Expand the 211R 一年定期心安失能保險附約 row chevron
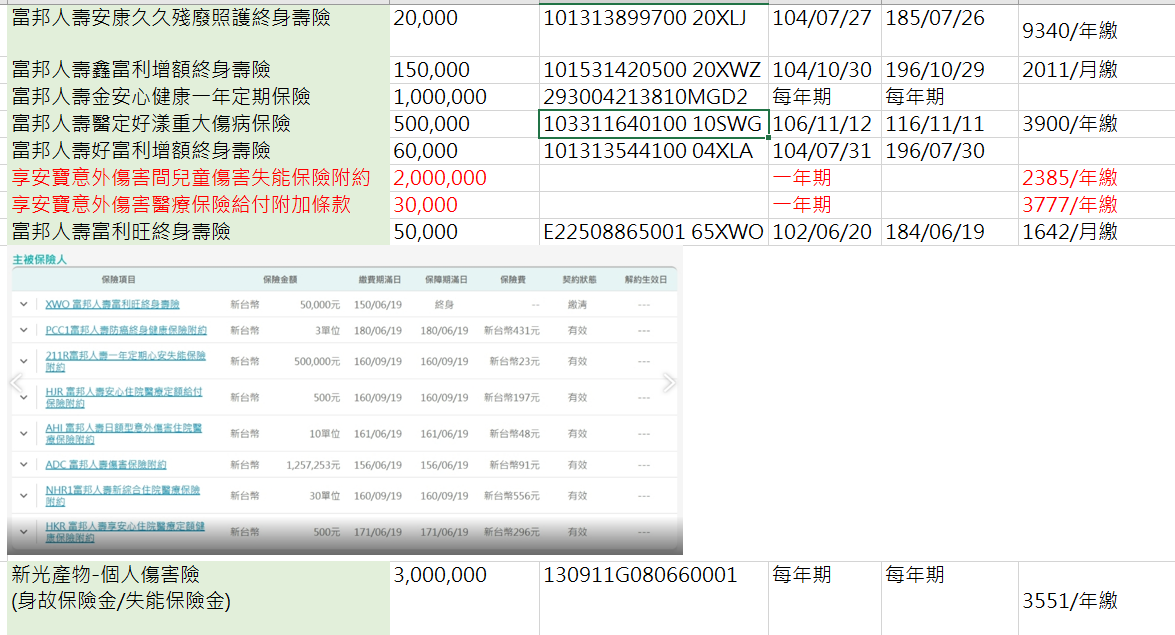1175x635 pixels. pyautogui.click(x=24, y=361)
